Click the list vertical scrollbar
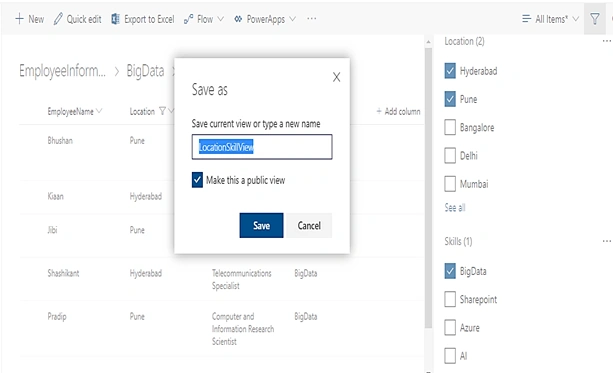 pyautogui.click(x=428, y=188)
